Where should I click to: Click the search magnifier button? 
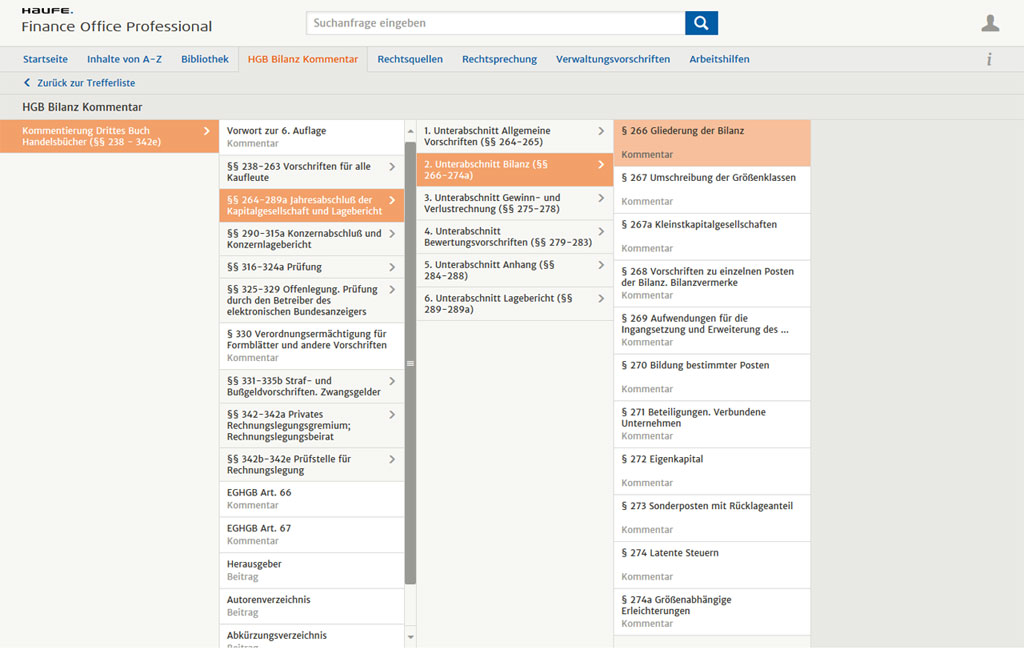(701, 23)
